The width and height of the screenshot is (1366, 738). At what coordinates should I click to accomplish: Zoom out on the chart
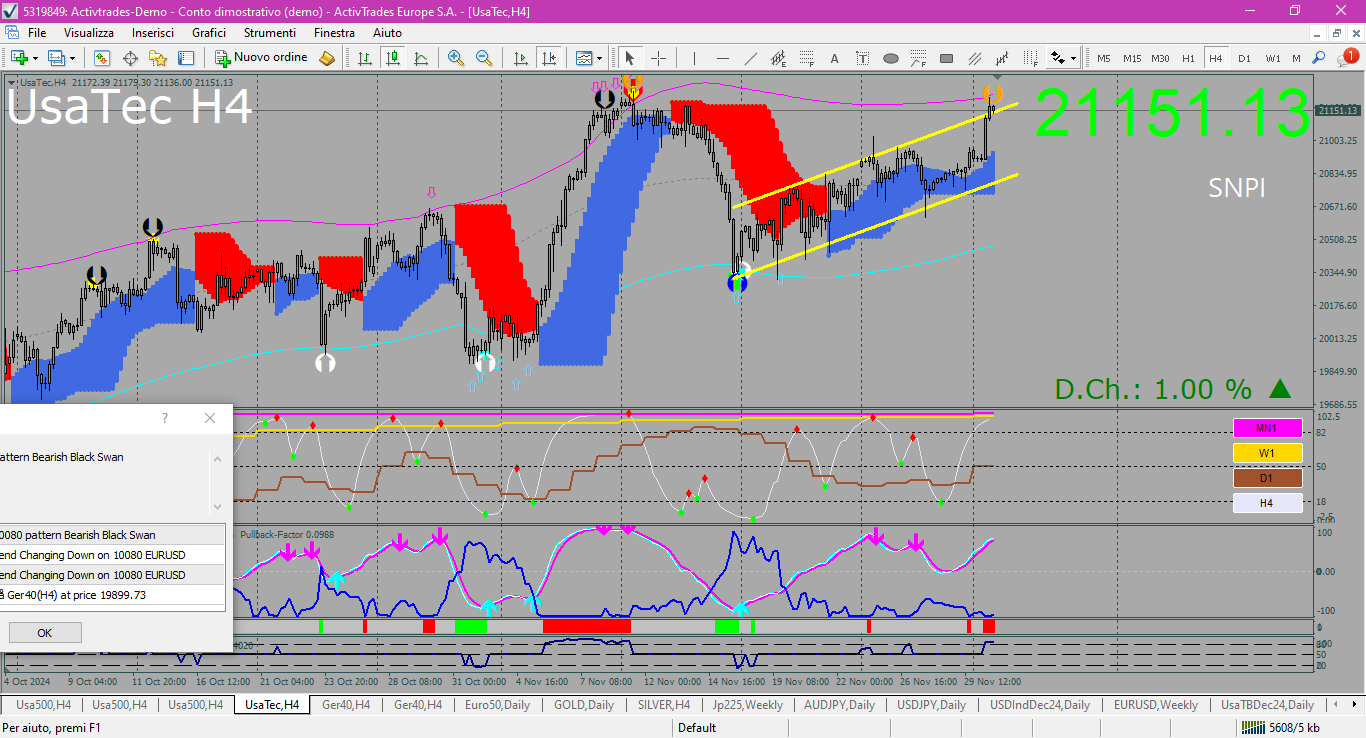tap(484, 58)
